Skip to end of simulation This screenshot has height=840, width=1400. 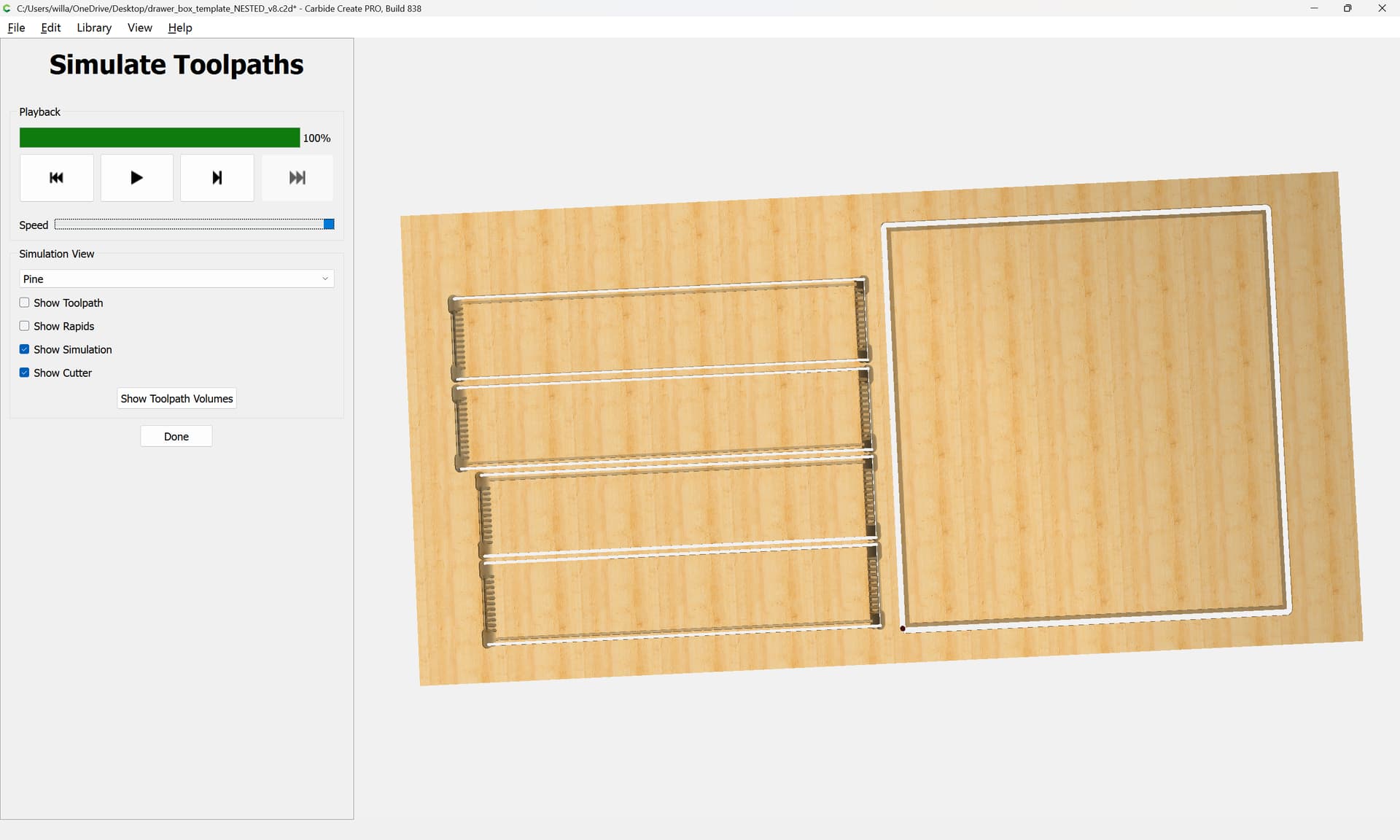pyautogui.click(x=297, y=177)
